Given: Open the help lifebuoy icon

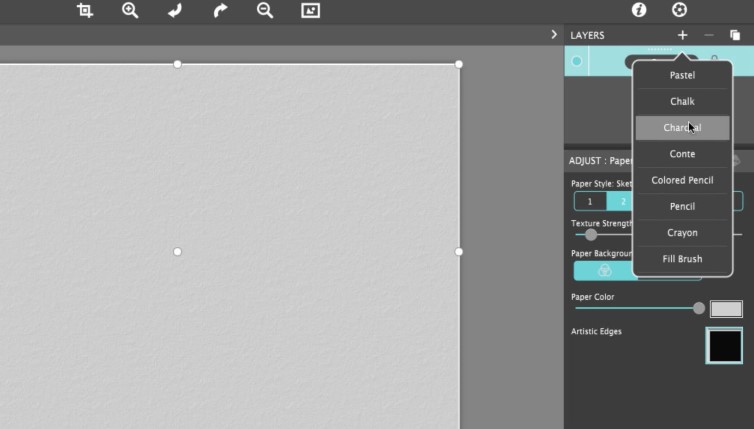Looking at the screenshot, I should (679, 10).
